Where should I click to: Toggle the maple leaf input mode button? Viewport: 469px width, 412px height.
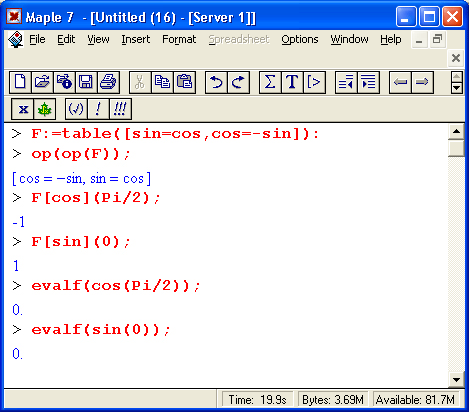click(45, 109)
